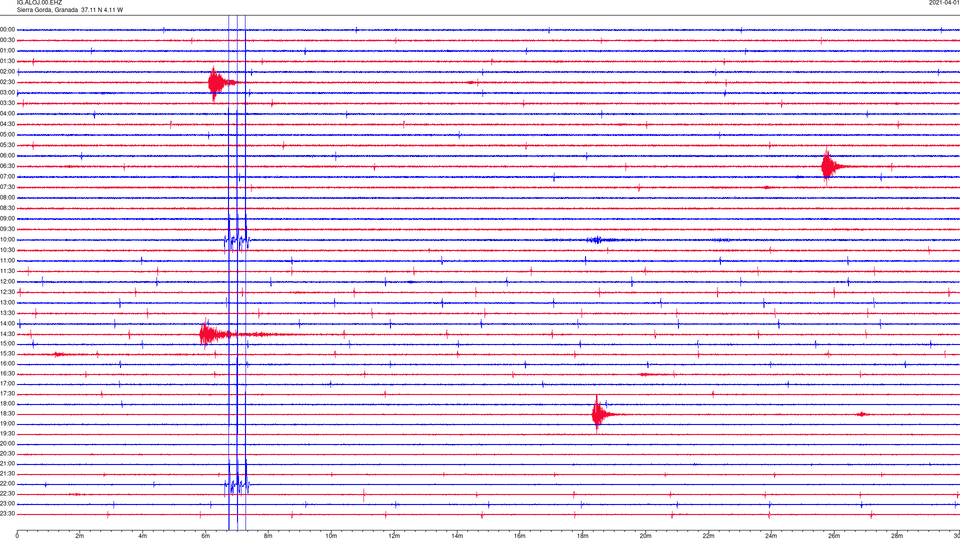
Task: Select the 02:30 trace time label
Action: (8, 82)
